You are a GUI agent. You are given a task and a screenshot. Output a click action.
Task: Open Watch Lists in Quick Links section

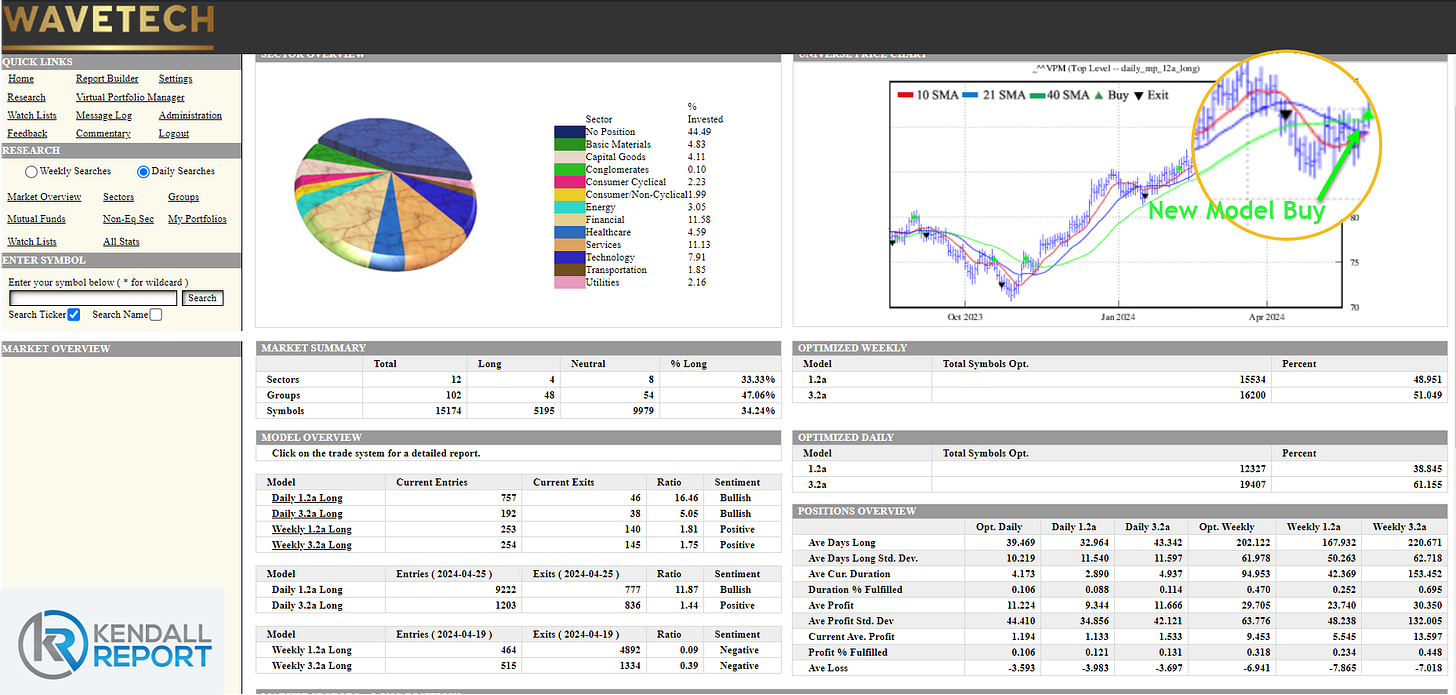point(32,116)
